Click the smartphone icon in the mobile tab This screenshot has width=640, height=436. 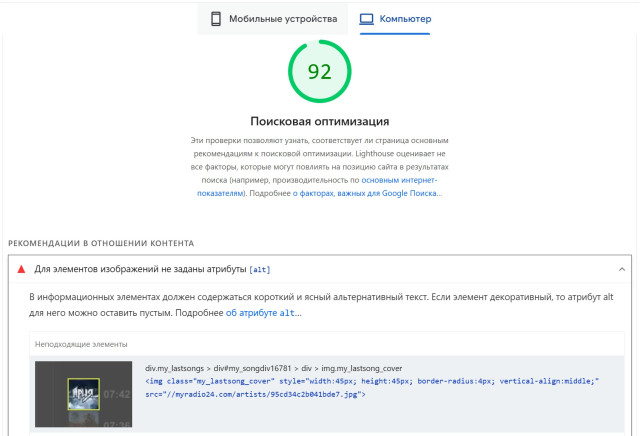click(215, 19)
